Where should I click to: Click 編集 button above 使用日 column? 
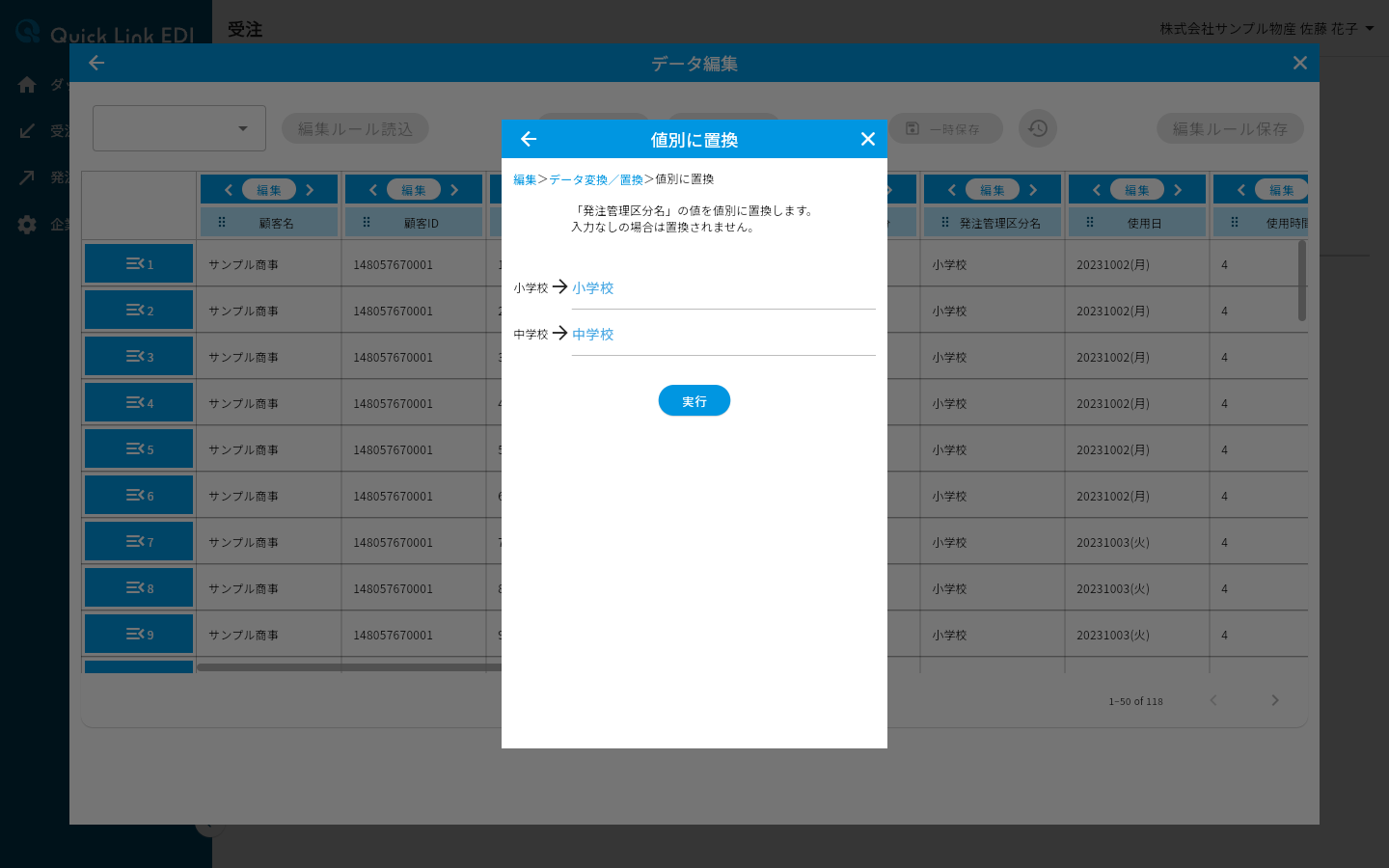1137,190
